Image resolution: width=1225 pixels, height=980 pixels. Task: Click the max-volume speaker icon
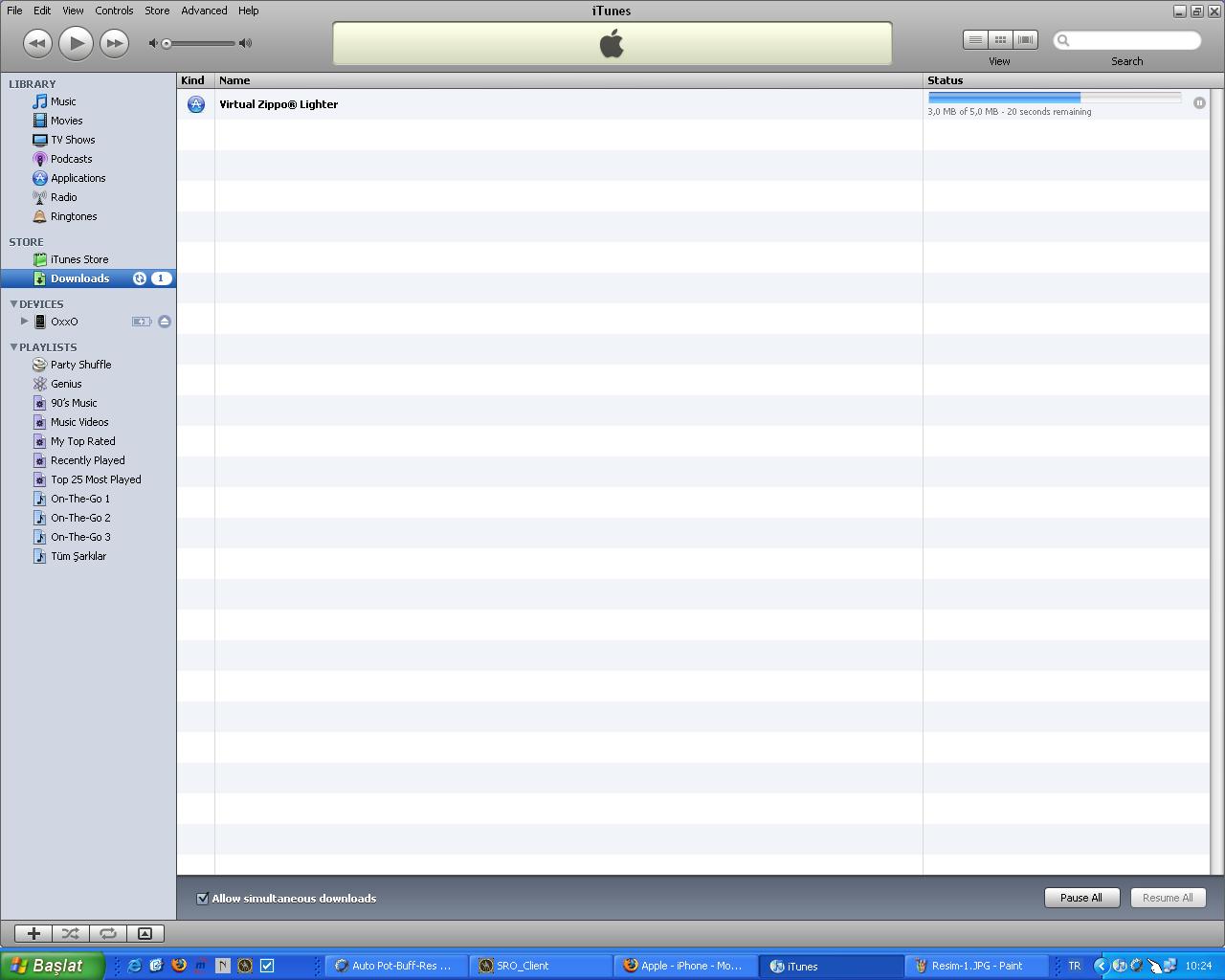245,43
